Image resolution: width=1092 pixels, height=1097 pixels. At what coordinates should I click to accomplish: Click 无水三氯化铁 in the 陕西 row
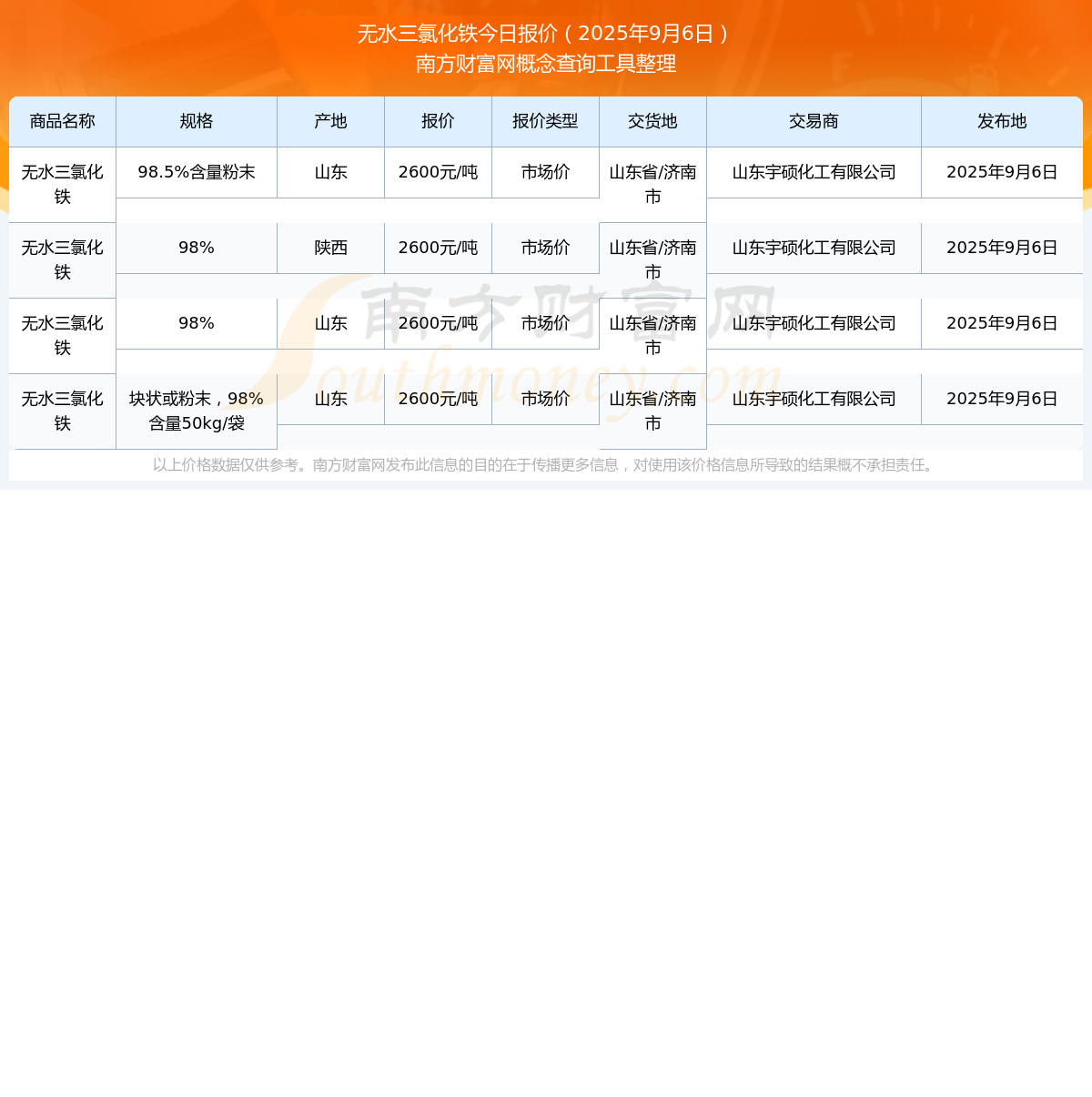tap(63, 260)
